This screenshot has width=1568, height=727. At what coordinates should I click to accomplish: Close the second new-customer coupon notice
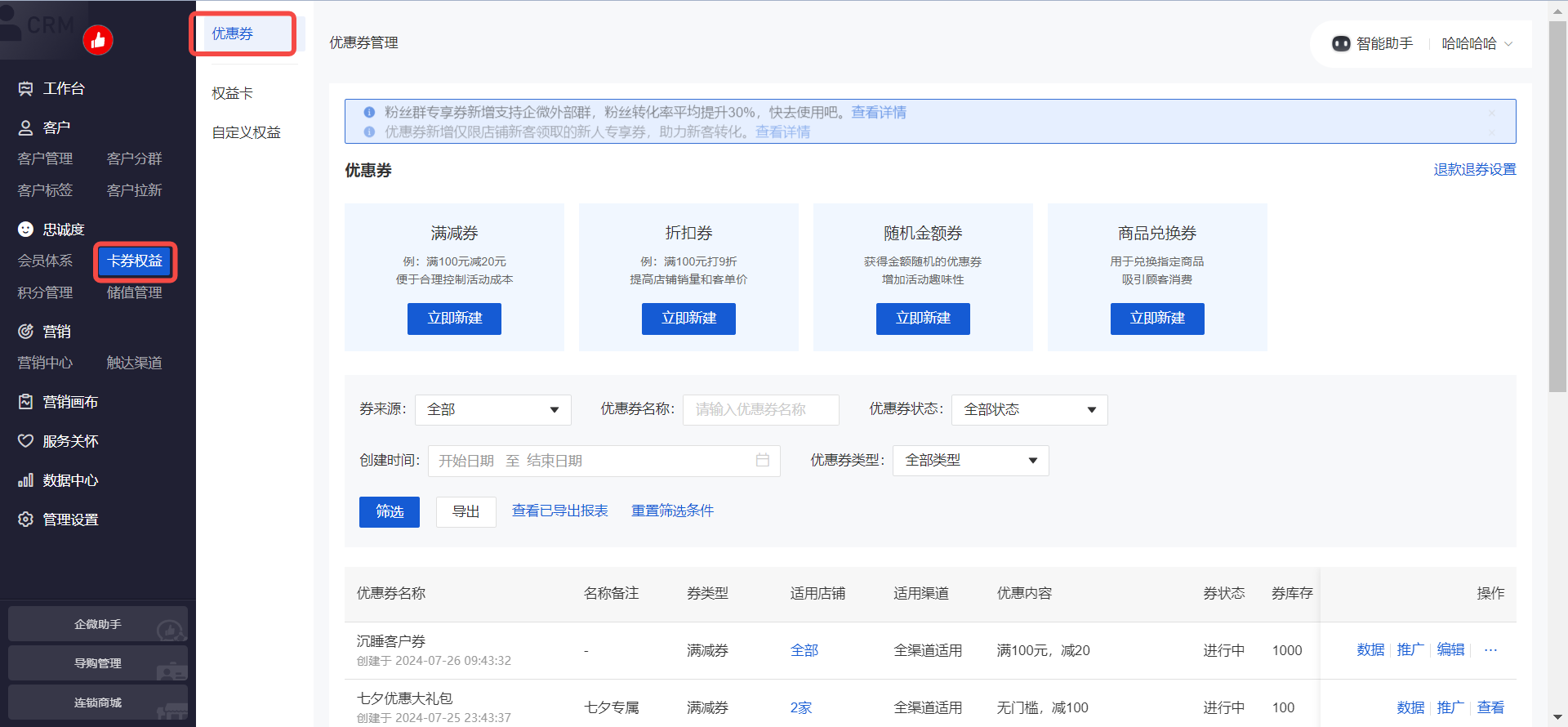(1492, 132)
